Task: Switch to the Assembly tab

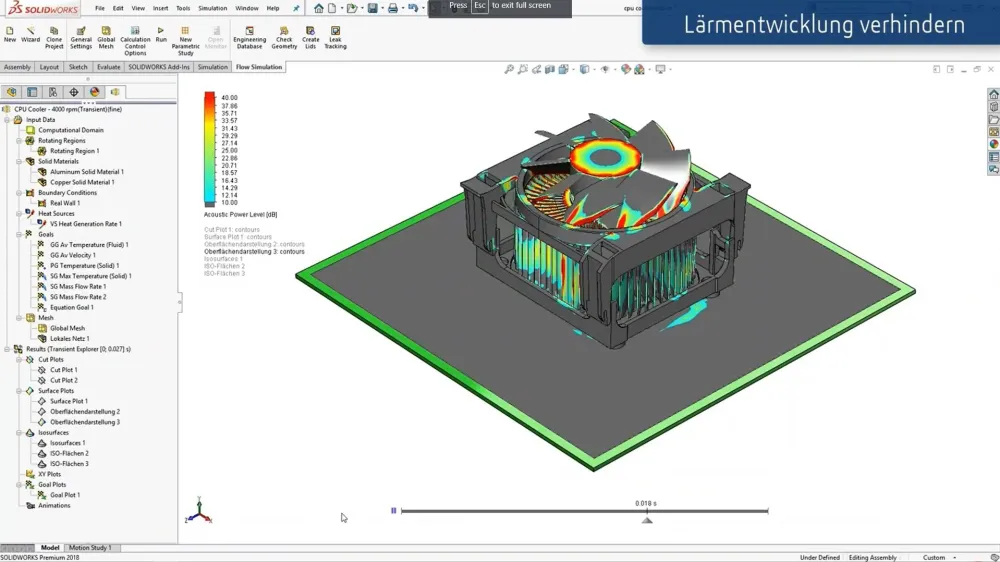Action: (17, 67)
